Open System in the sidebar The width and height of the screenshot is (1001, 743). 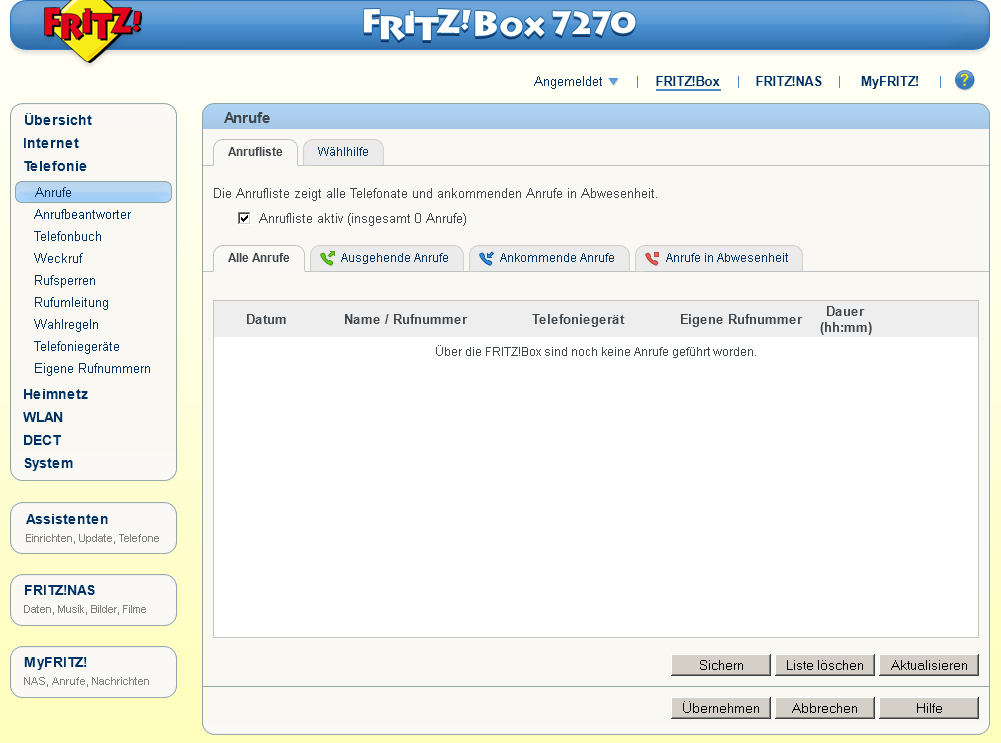[49, 463]
